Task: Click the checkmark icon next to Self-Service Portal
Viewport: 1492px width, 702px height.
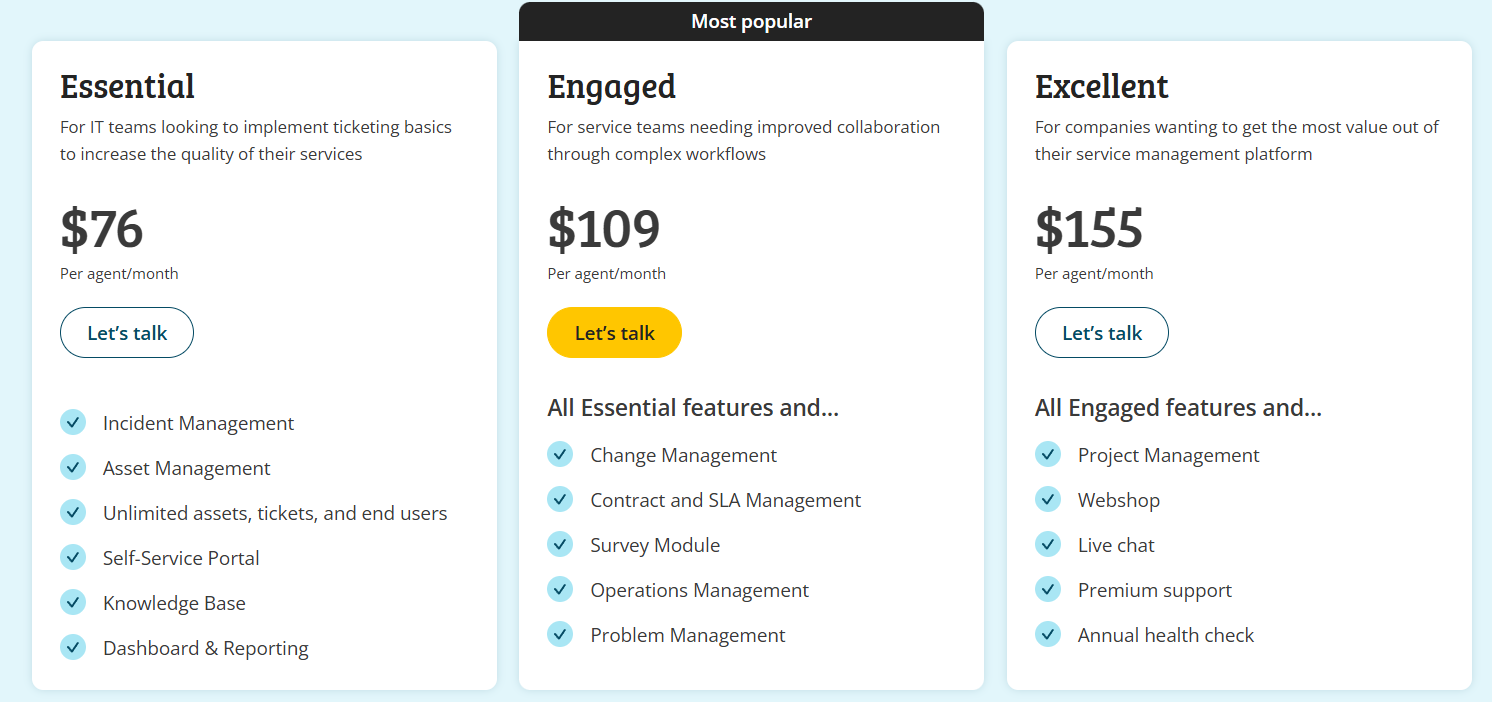Action: 73,557
